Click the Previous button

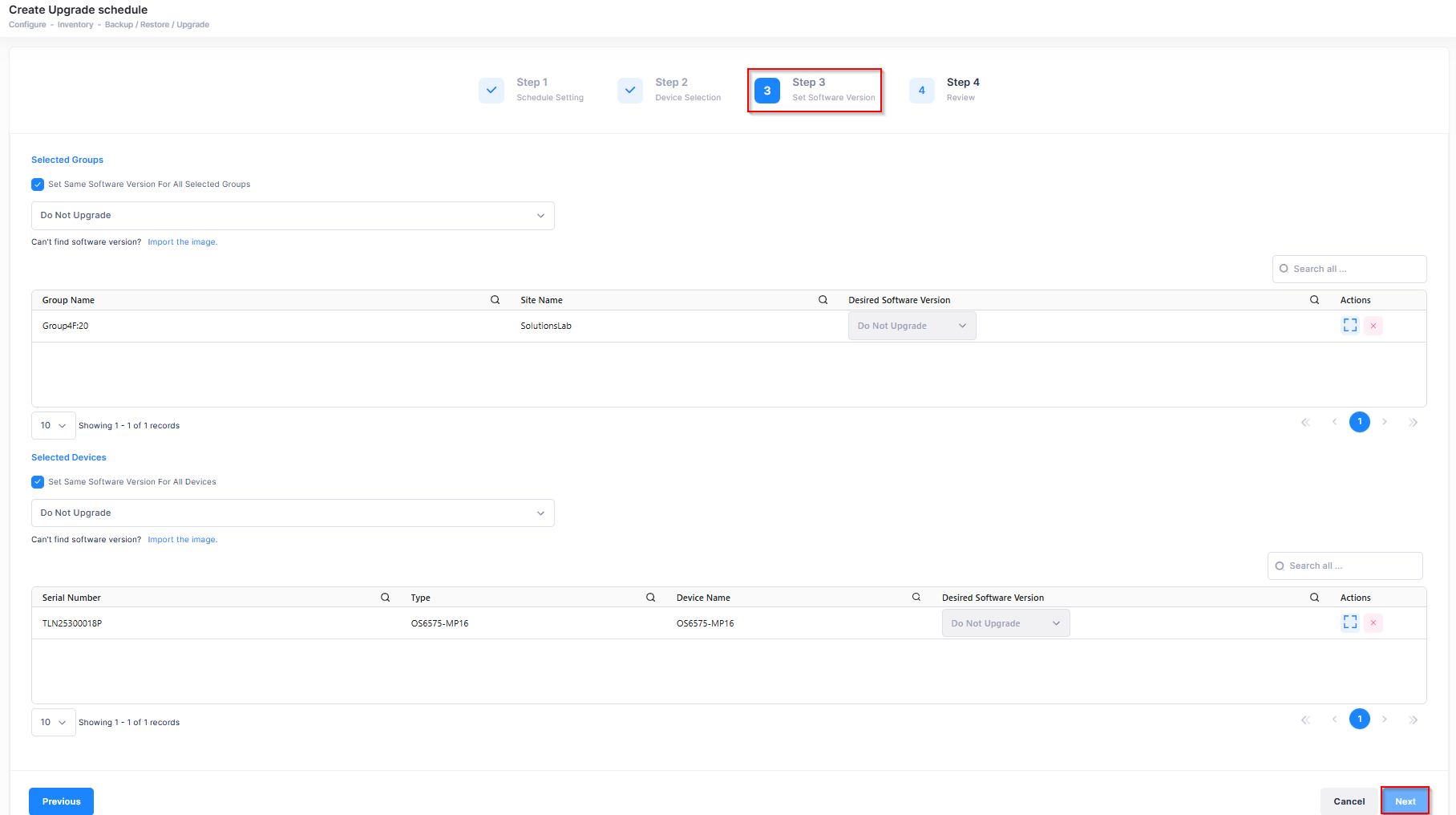61,801
